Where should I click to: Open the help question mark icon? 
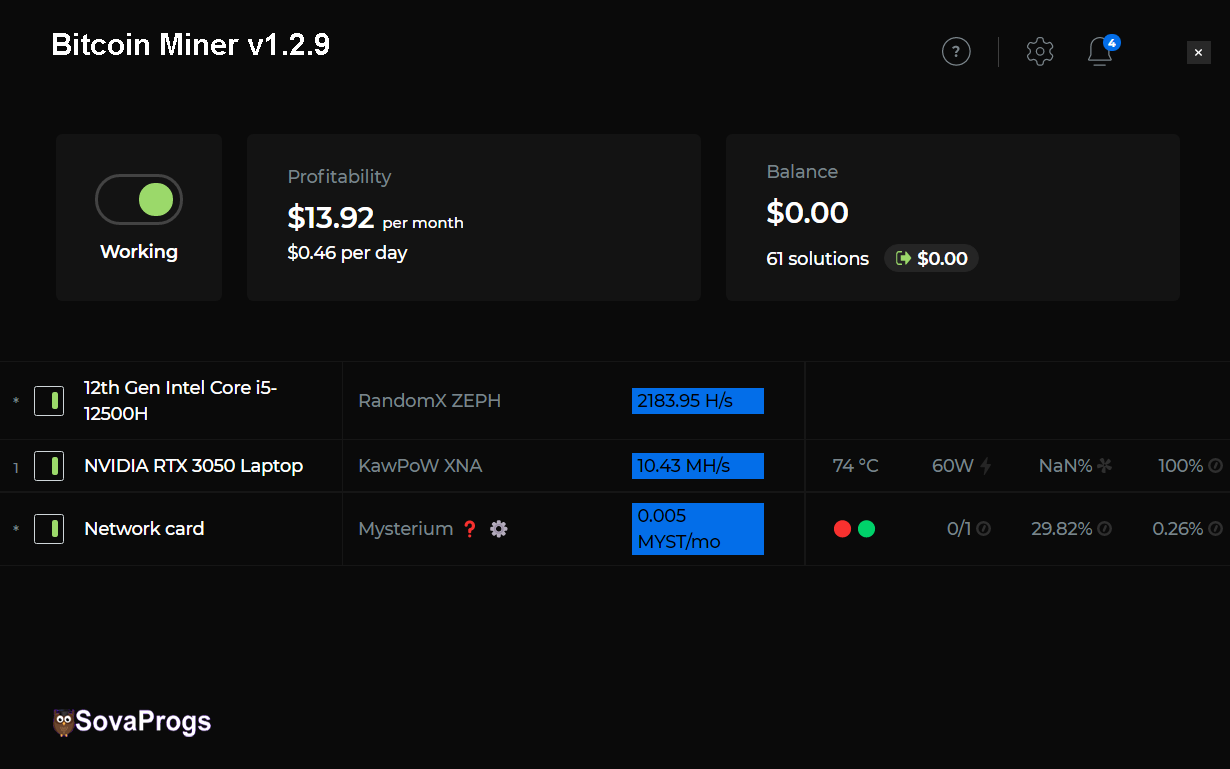956,51
